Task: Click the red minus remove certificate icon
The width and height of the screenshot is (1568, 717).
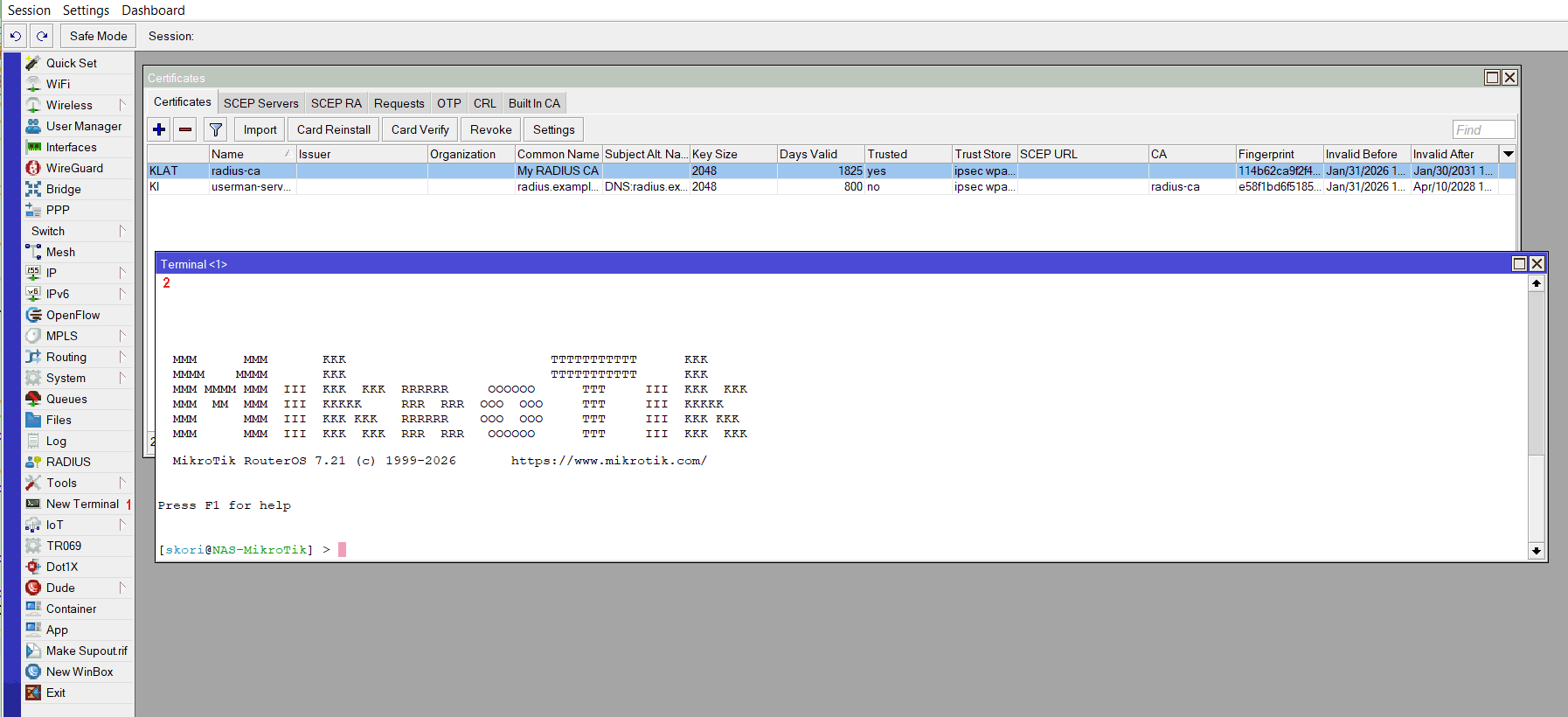Action: click(x=185, y=129)
